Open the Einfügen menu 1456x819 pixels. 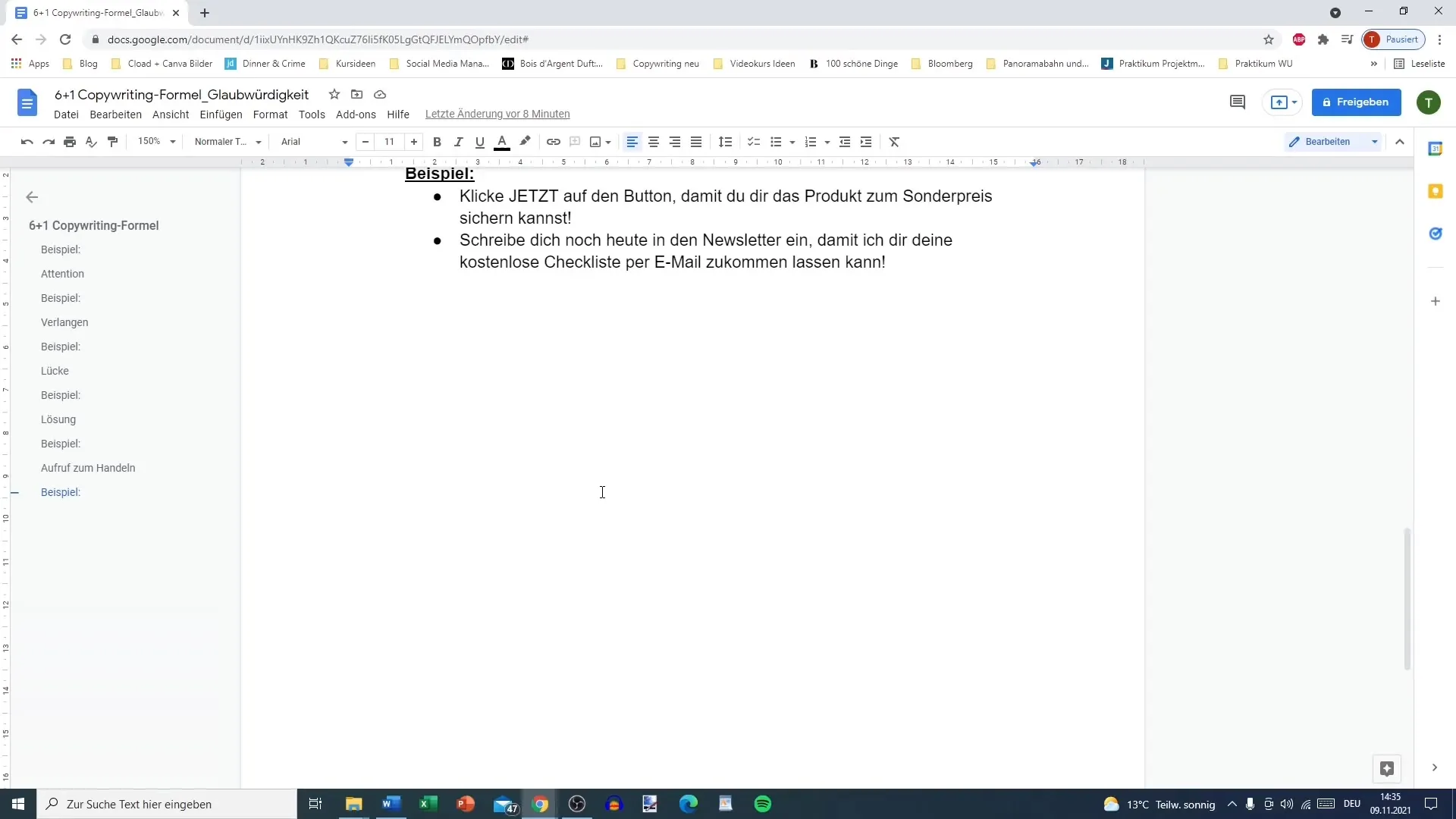tap(221, 115)
